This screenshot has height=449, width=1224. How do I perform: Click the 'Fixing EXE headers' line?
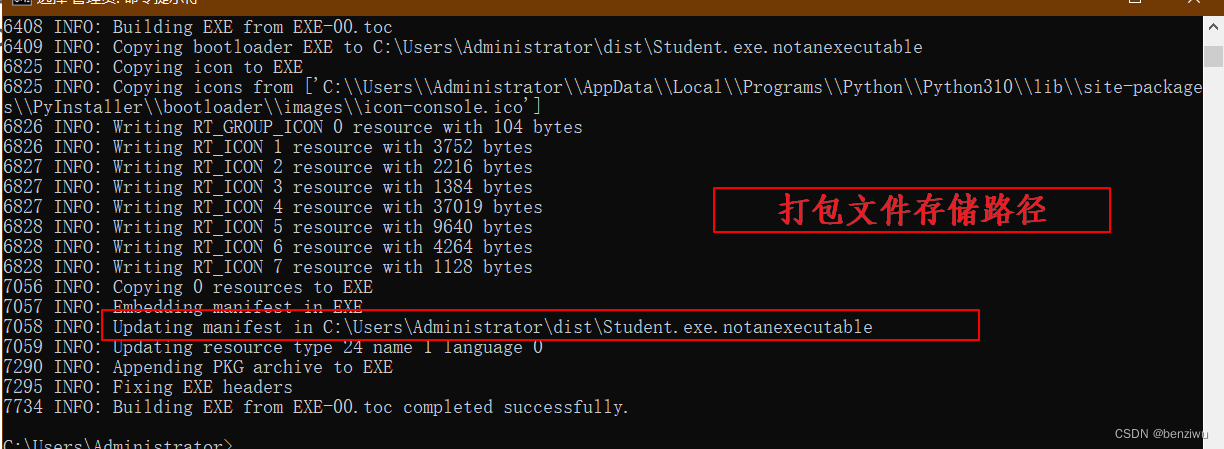click(148, 387)
